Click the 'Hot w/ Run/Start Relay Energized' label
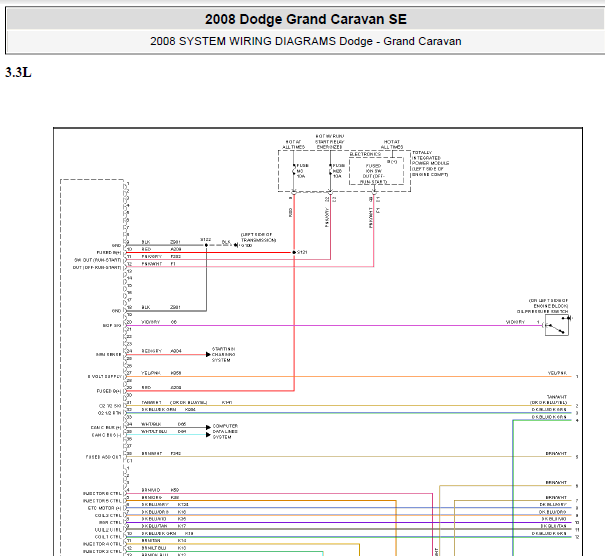Viewport: 605px width, 556px height. coord(330,142)
